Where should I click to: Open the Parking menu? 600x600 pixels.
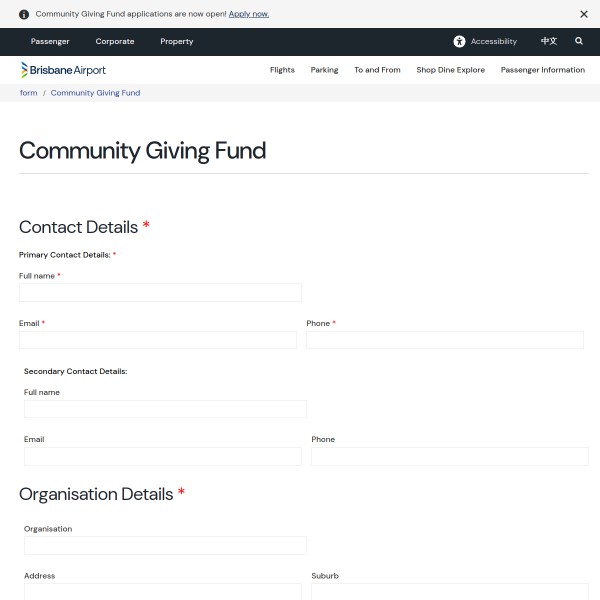[x=324, y=70]
